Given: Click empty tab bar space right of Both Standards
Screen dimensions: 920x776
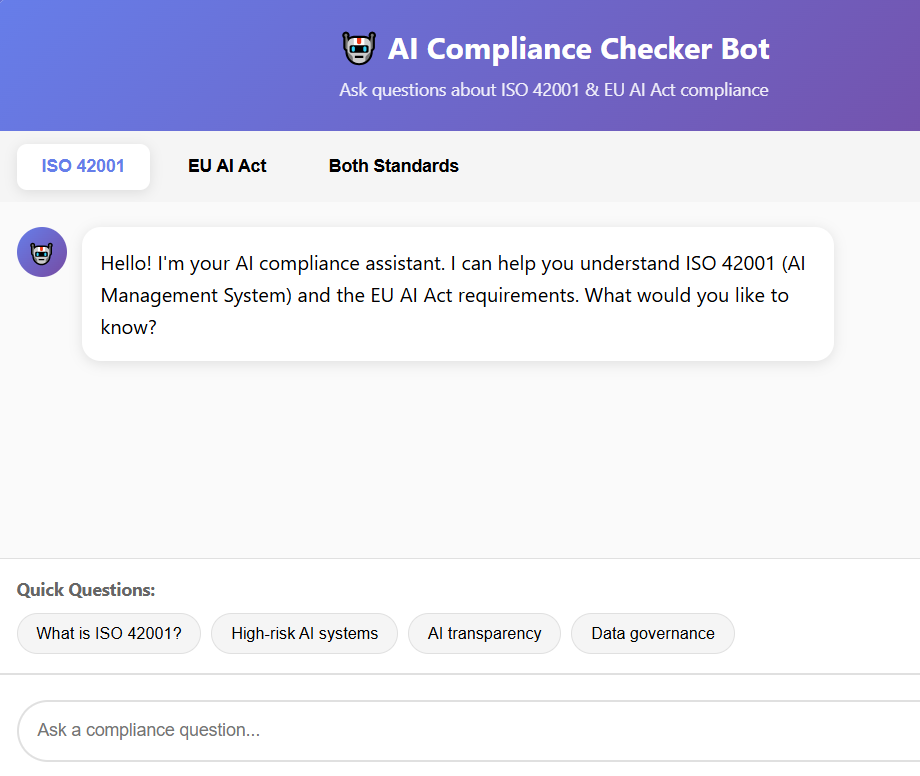Looking at the screenshot, I should click(690, 166).
